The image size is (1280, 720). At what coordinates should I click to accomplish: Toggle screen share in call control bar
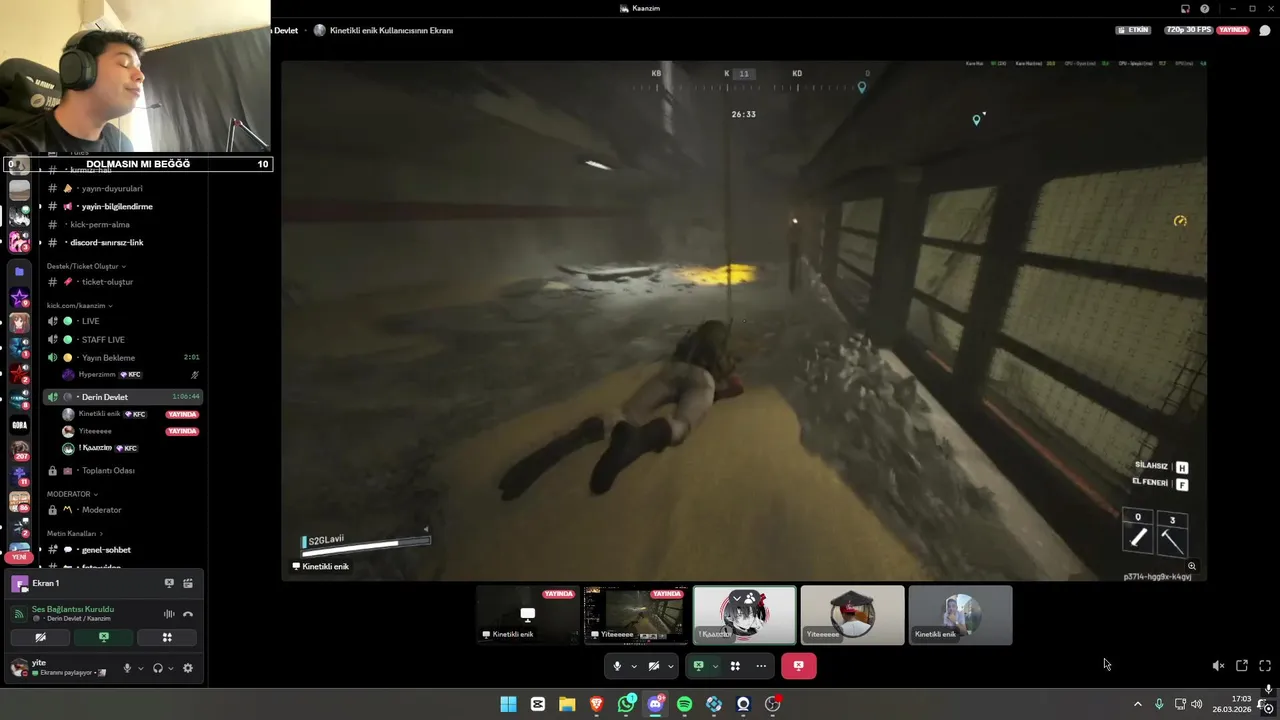(698, 666)
